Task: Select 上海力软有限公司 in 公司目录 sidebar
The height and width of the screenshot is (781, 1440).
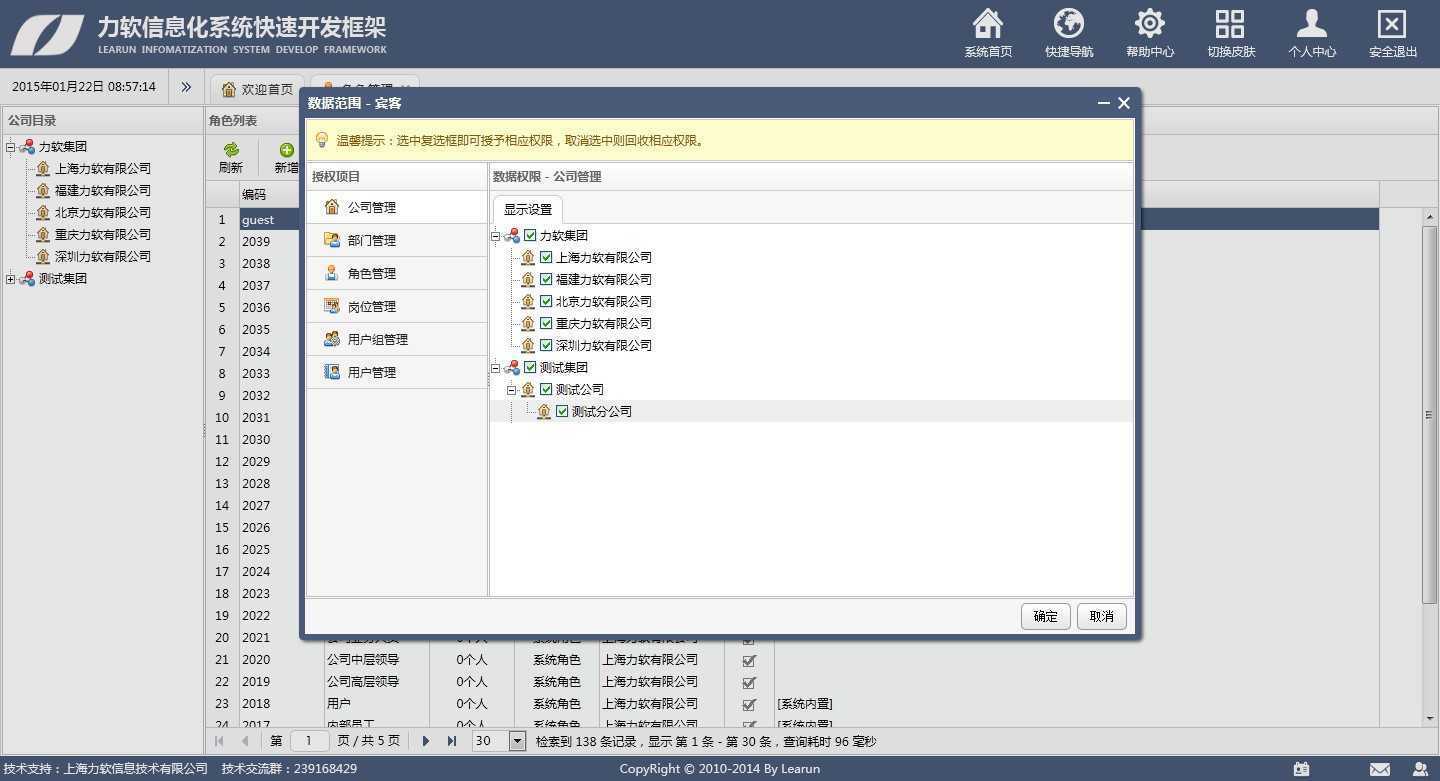Action: click(x=103, y=168)
